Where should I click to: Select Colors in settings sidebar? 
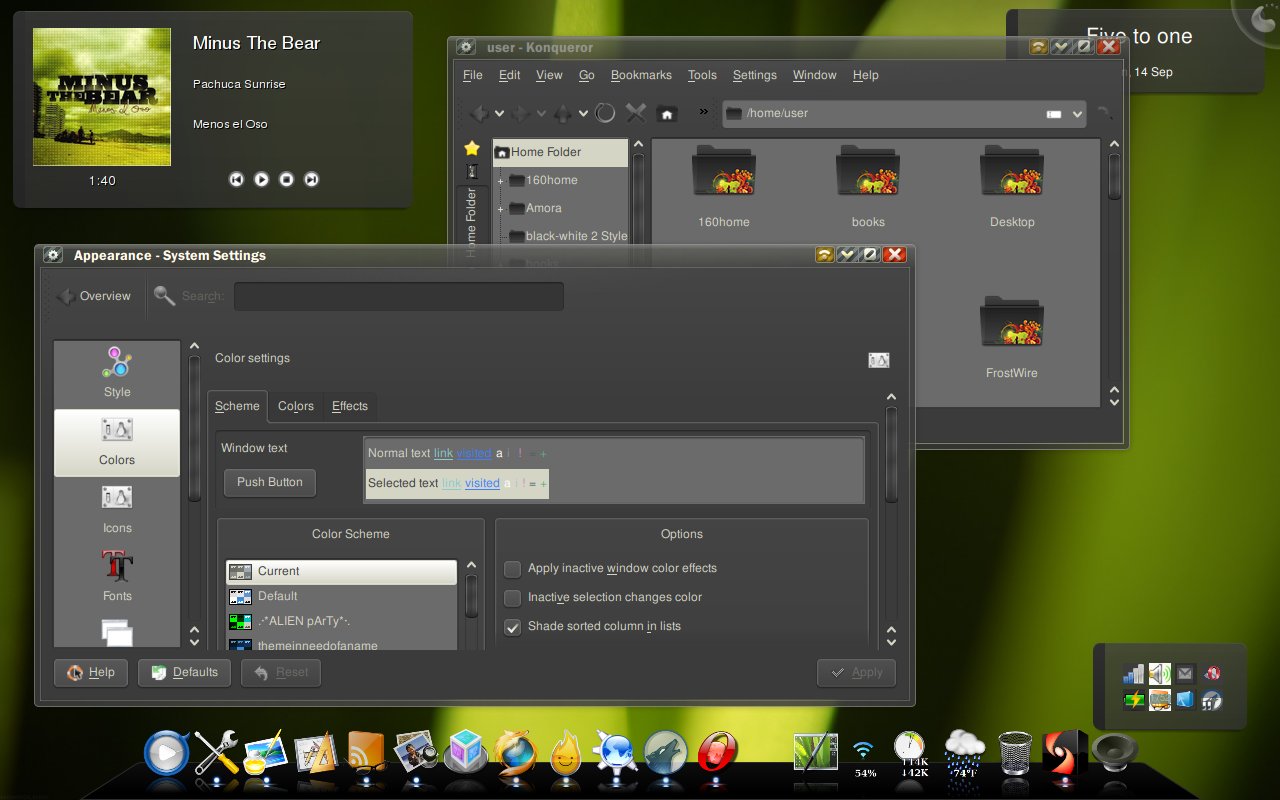point(117,442)
